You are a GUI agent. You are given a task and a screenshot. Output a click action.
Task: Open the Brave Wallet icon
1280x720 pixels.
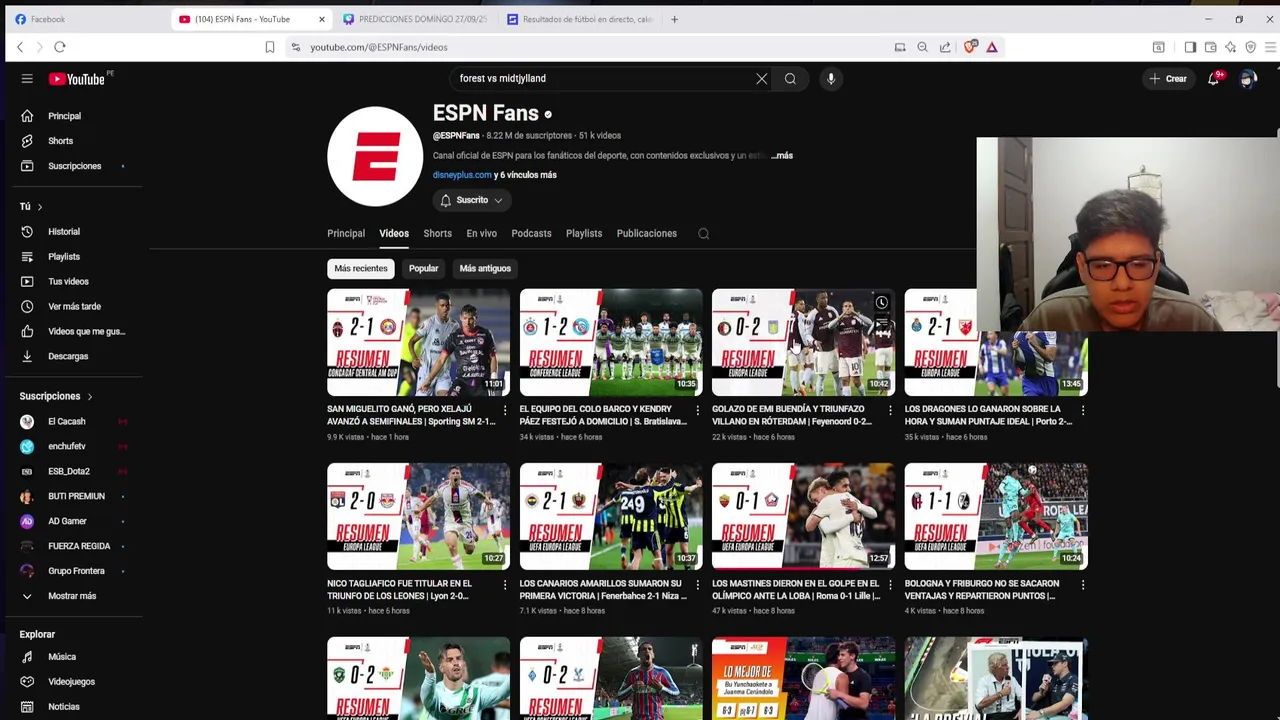[1210, 47]
